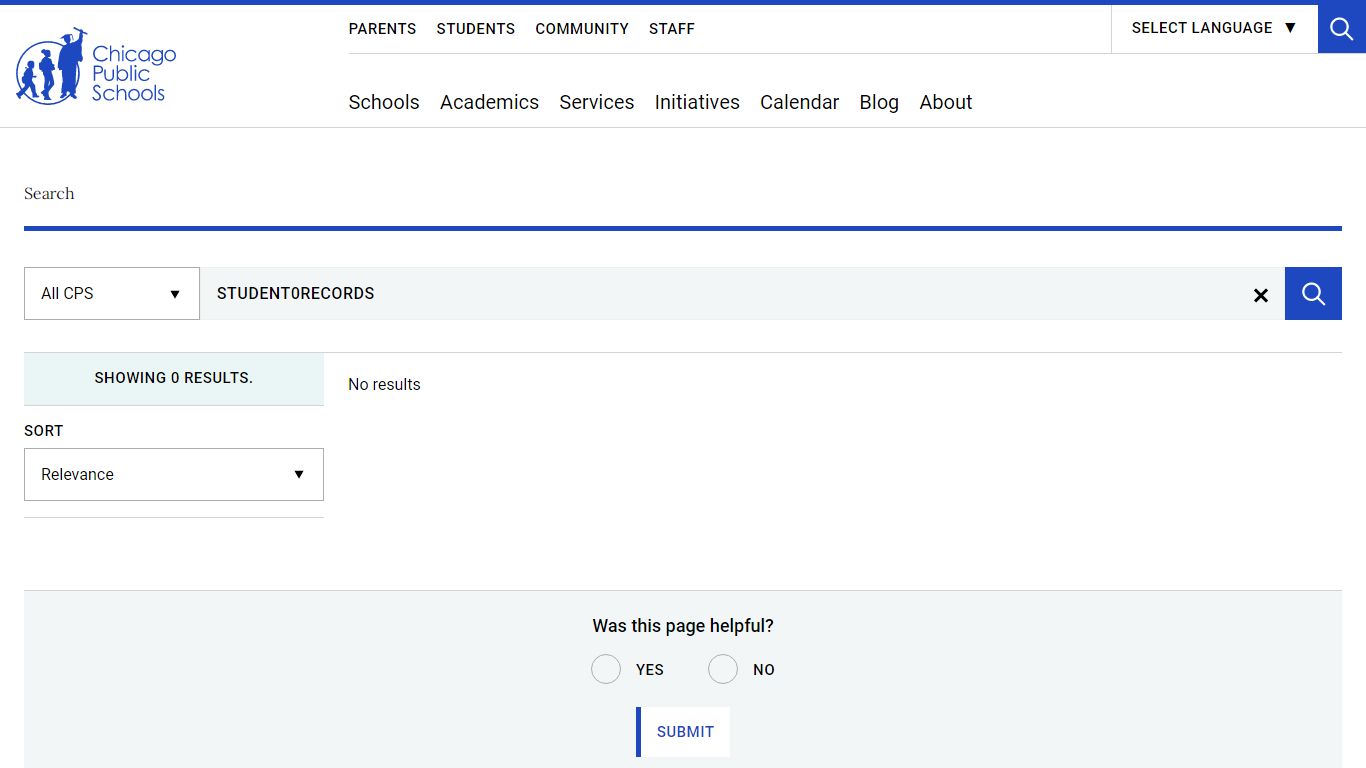The width and height of the screenshot is (1366, 768).
Task: Submit search with blue magnifier button
Action: [x=1313, y=293]
